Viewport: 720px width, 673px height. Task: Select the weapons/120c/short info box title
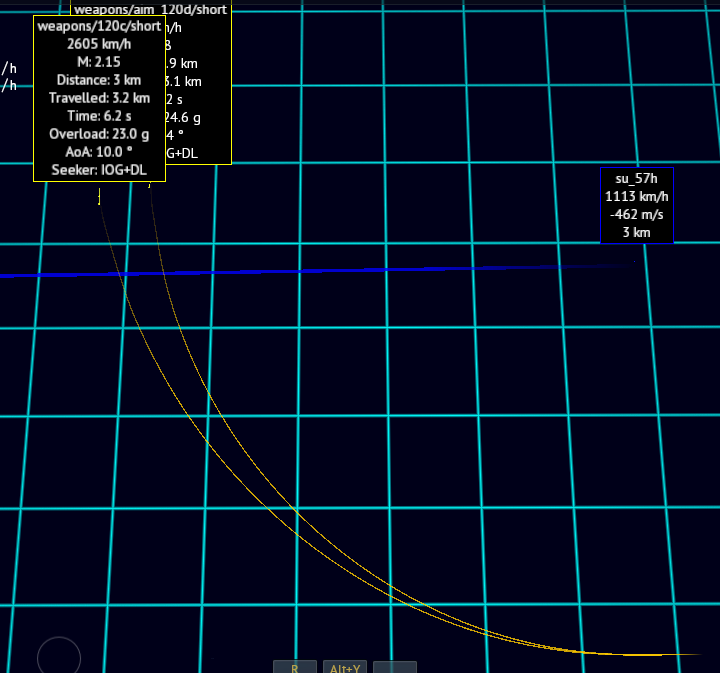pyautogui.click(x=99, y=27)
